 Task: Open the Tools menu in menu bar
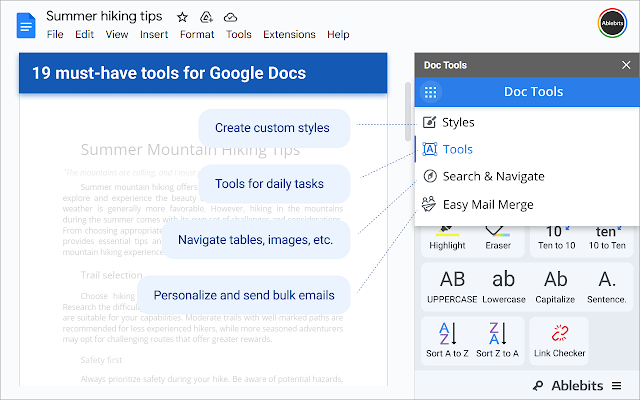[x=239, y=34]
